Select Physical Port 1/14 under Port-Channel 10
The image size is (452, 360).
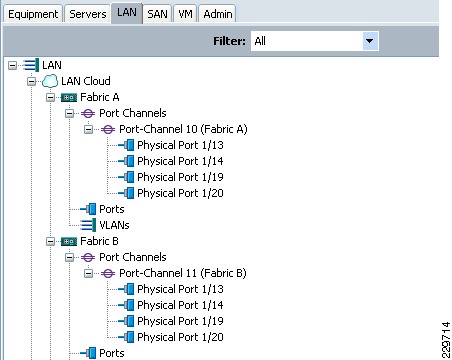click(x=180, y=161)
